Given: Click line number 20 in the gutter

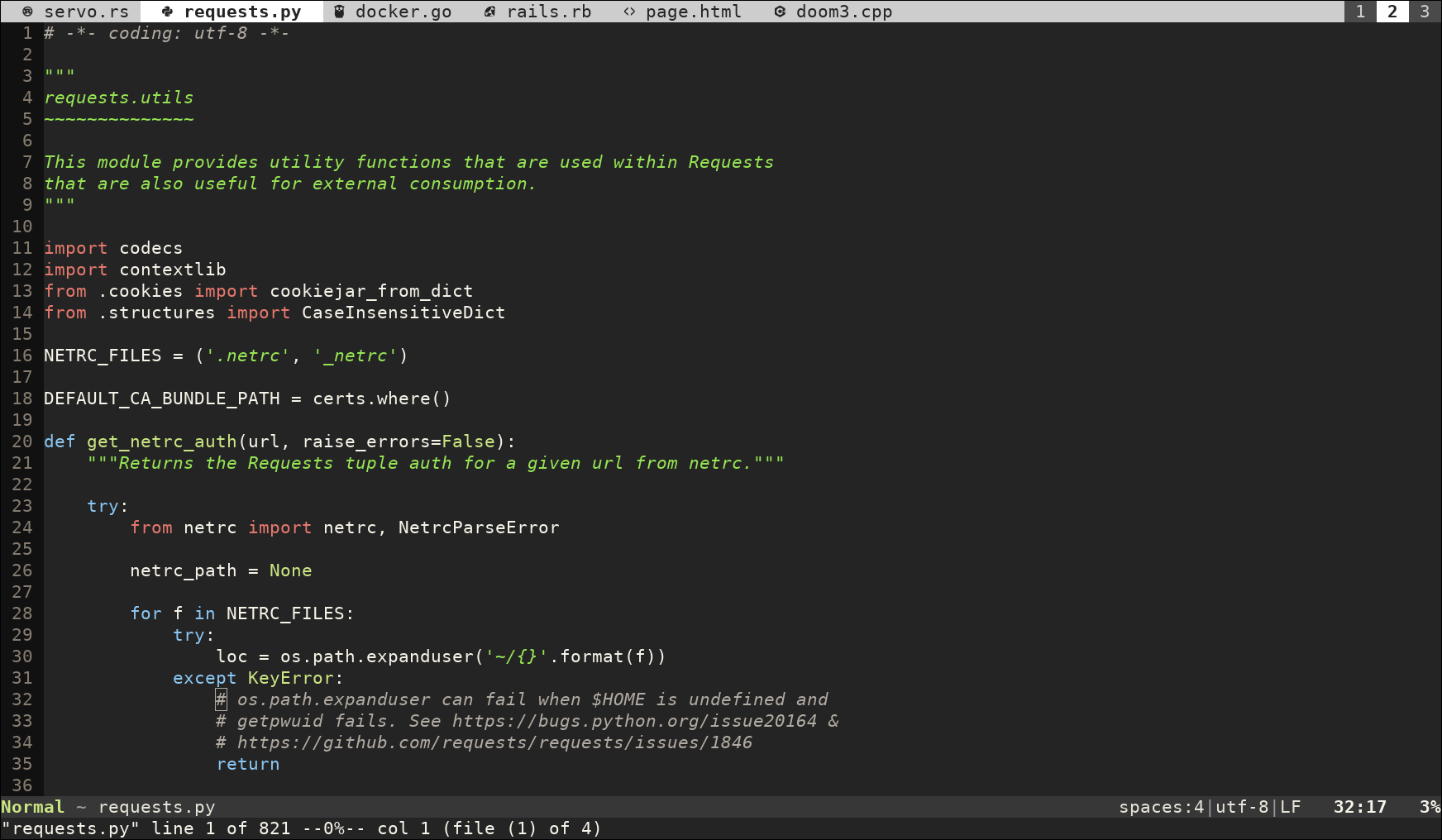Looking at the screenshot, I should pyautogui.click(x=22, y=441).
